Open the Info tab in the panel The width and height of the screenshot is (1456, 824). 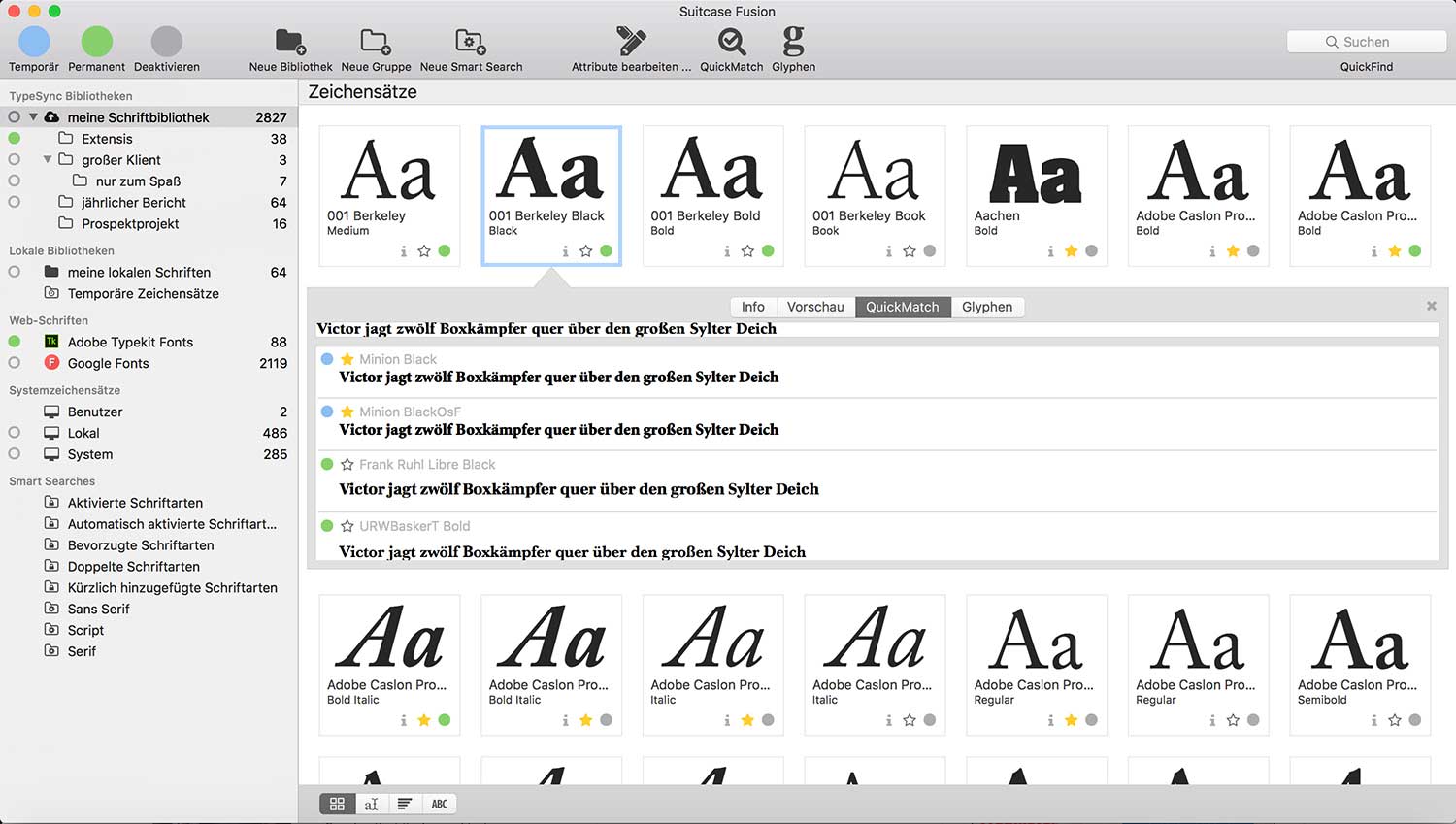coord(752,307)
